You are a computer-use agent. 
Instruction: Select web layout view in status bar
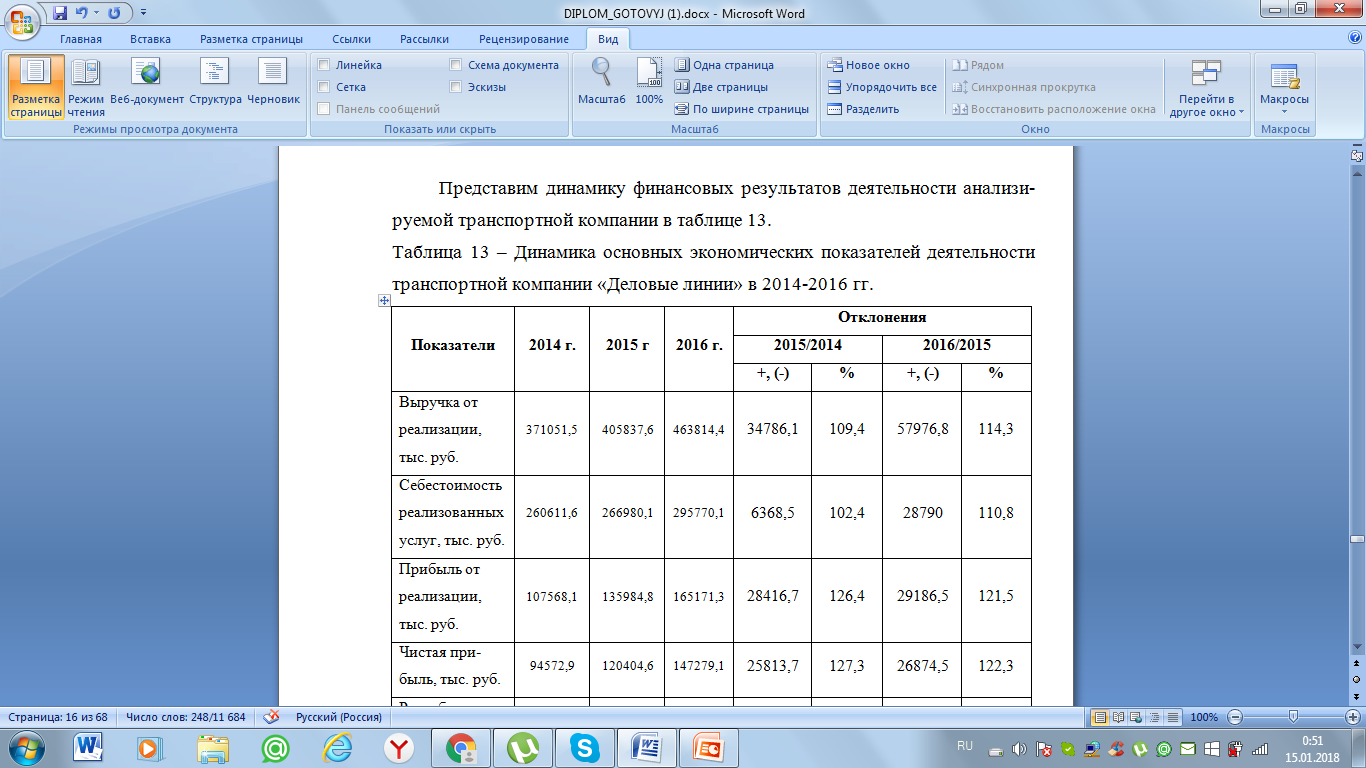(1137, 717)
